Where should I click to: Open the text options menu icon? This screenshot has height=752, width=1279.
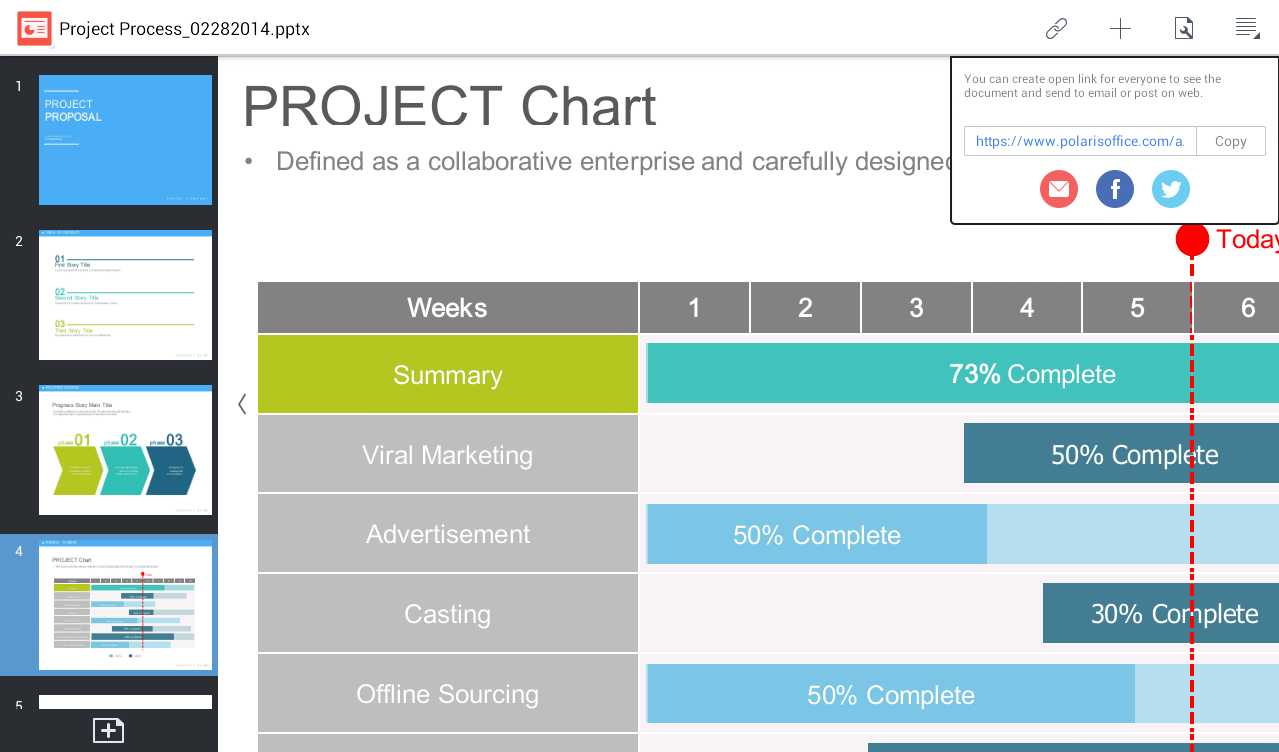(x=1246, y=28)
